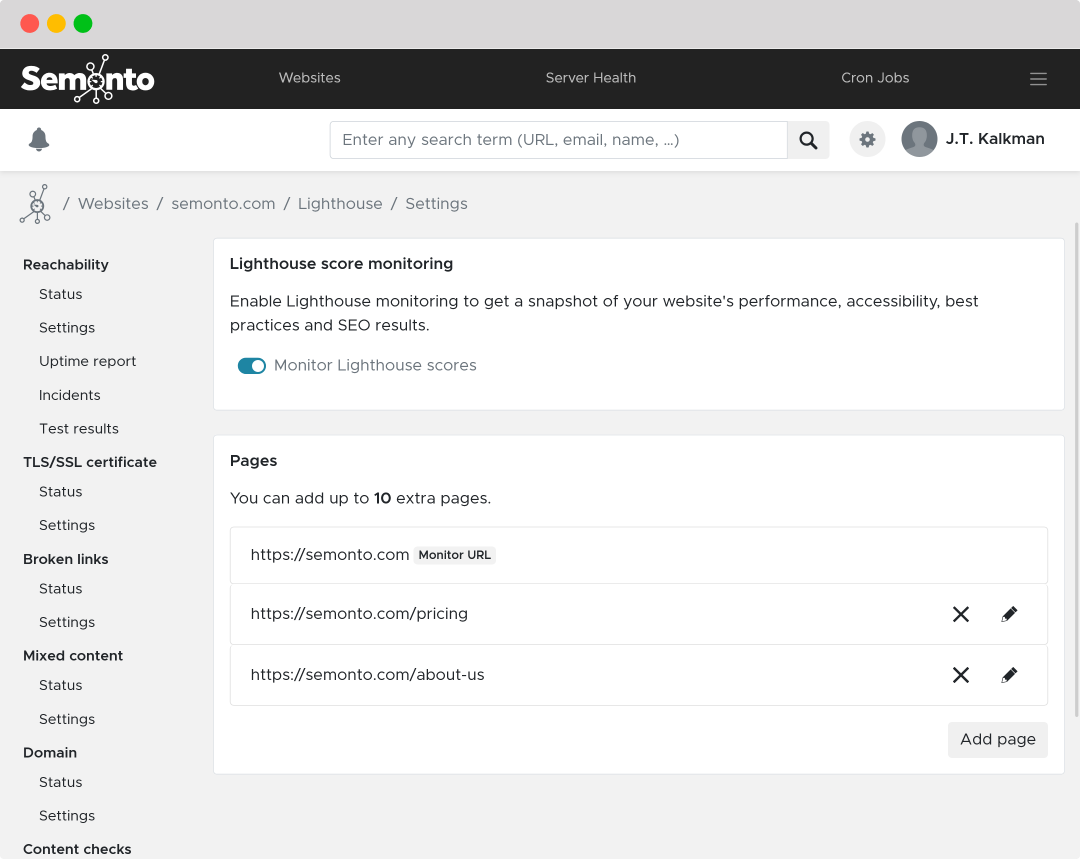The height and width of the screenshot is (859, 1080).
Task: Open Mixed content Status
Action: (x=61, y=685)
